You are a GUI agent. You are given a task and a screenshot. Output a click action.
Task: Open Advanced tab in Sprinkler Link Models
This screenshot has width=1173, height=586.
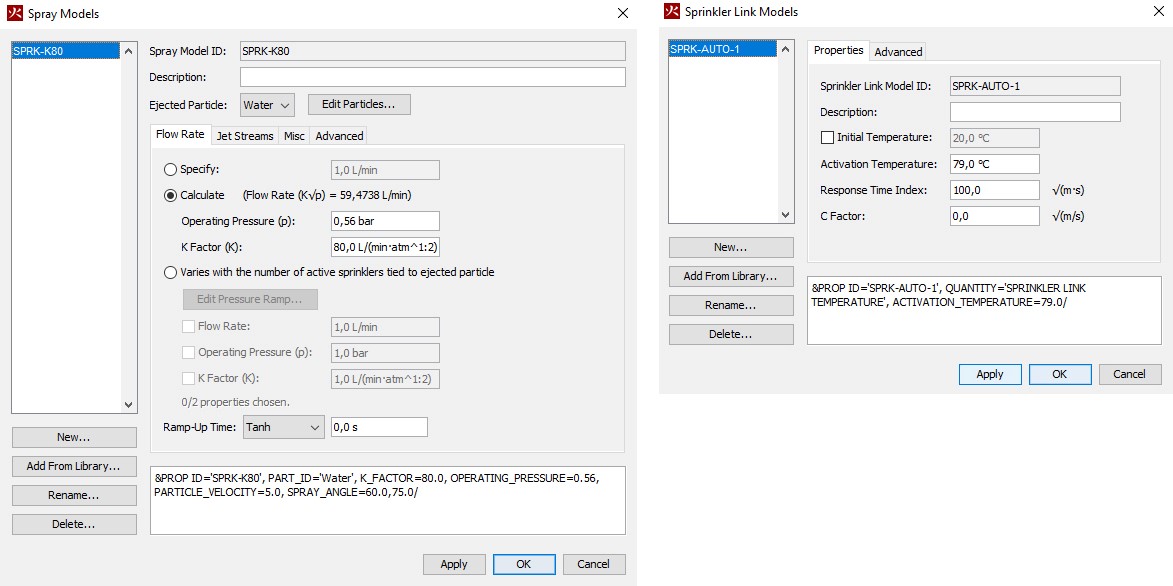coord(898,52)
